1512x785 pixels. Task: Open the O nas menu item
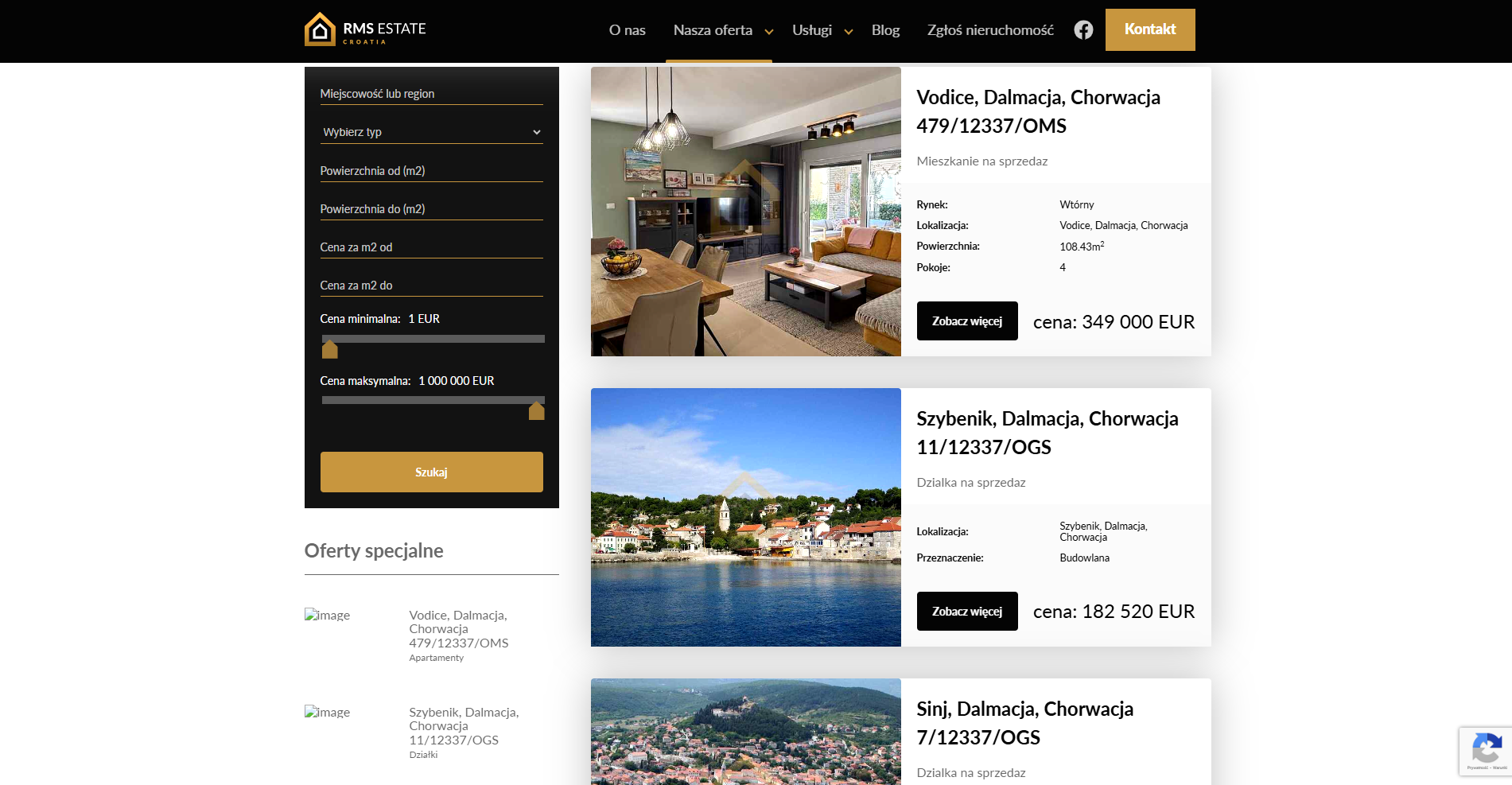click(627, 30)
